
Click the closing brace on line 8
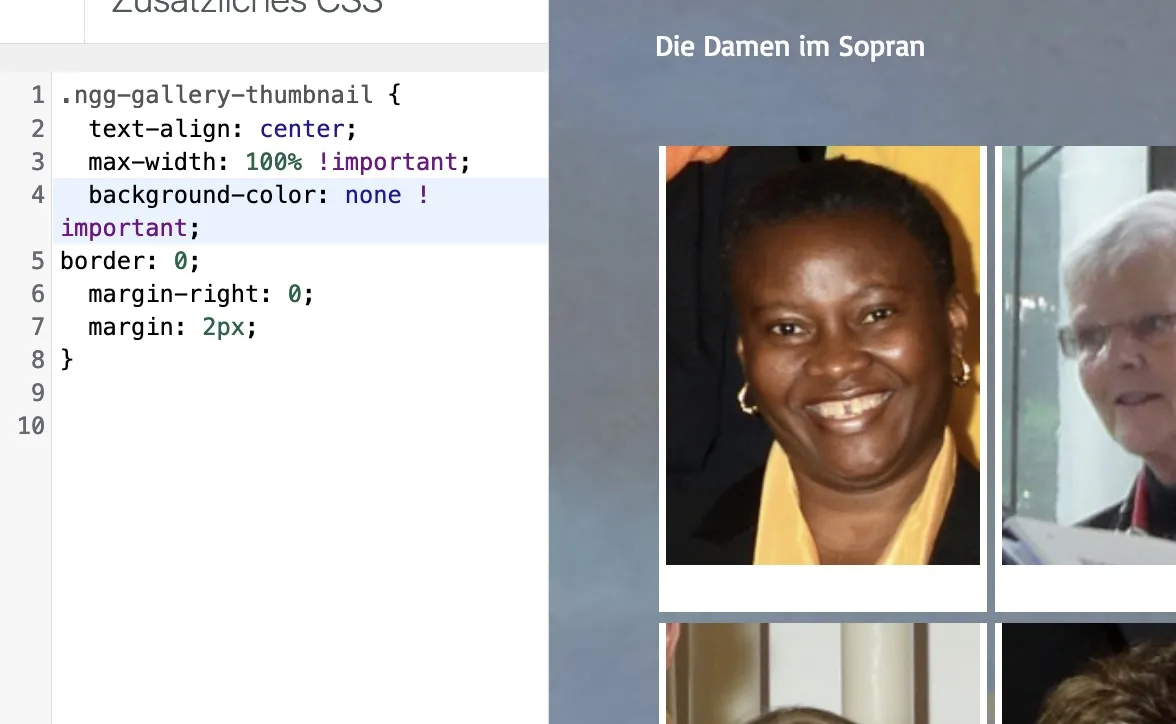pos(67,359)
